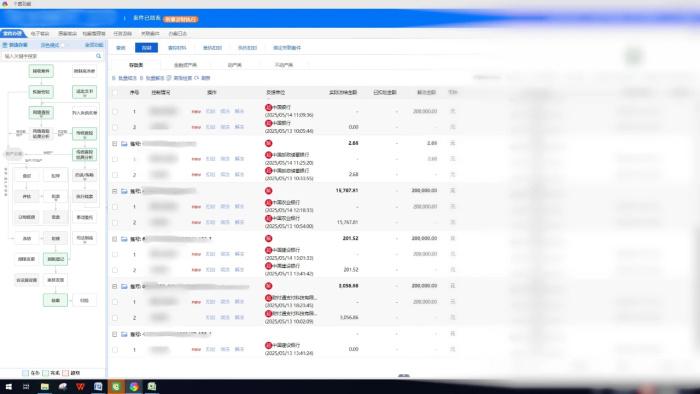The image size is (700, 394).
Task: Collapse the account group totaling 201.52
Action: point(115,239)
